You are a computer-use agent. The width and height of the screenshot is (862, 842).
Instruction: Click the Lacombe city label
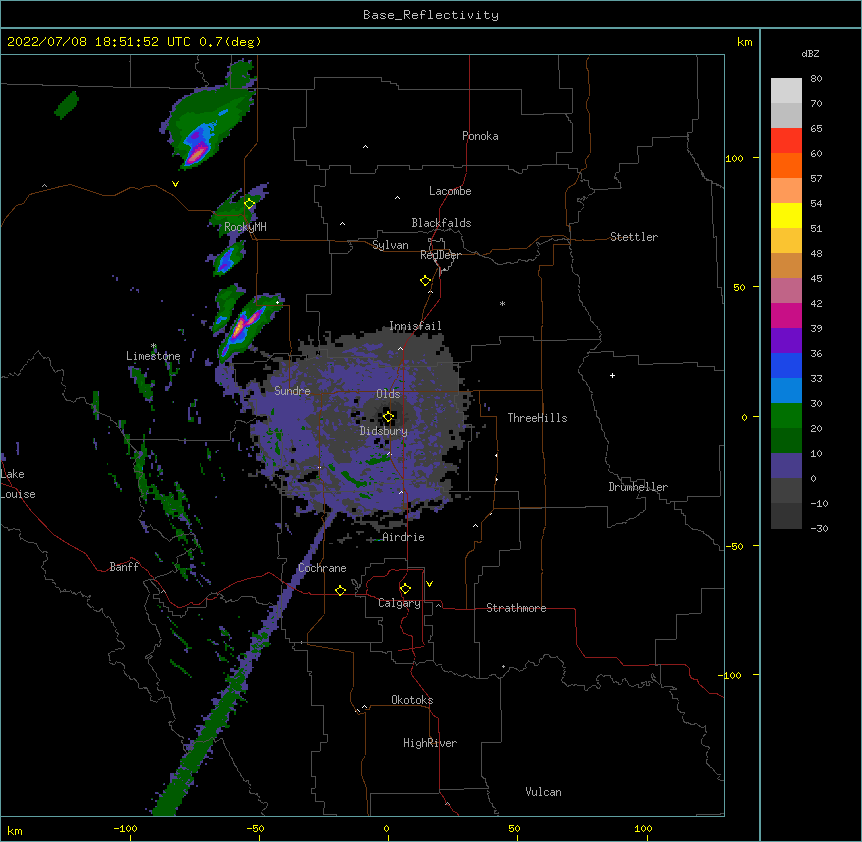[x=450, y=191]
